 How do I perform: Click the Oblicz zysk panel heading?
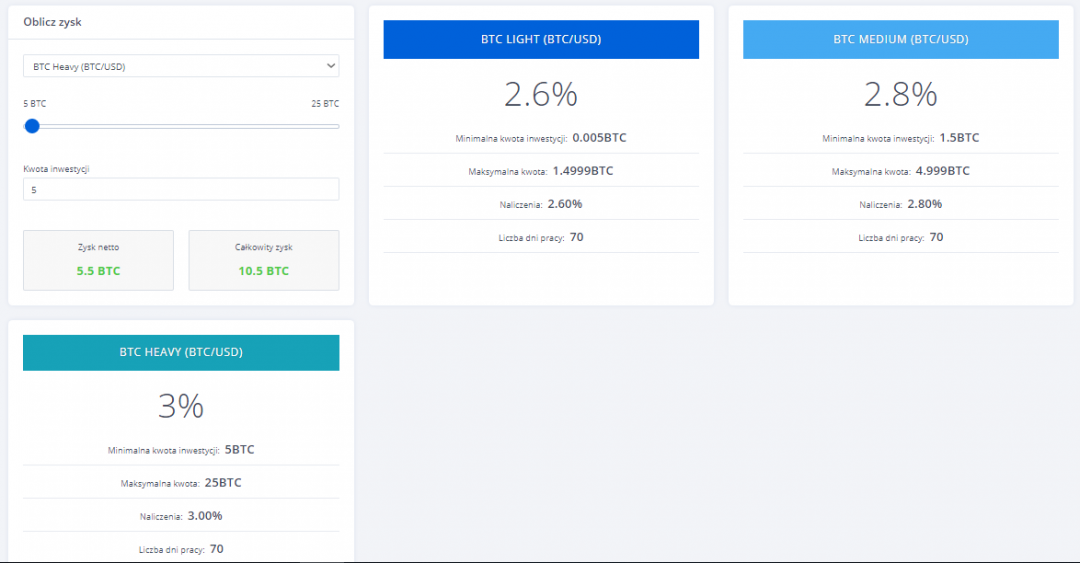point(52,22)
